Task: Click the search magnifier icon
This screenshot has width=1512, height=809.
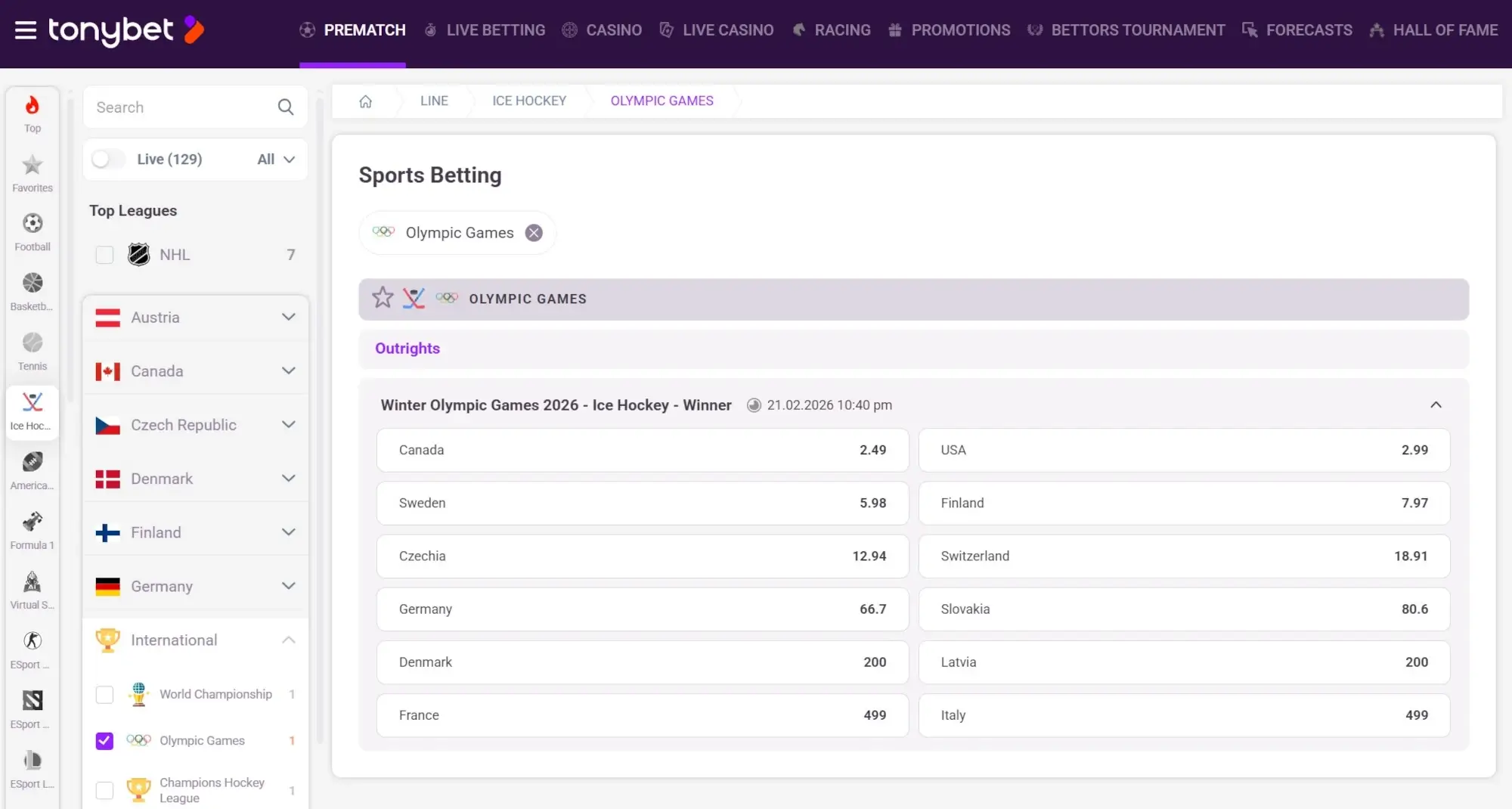Action: [285, 107]
